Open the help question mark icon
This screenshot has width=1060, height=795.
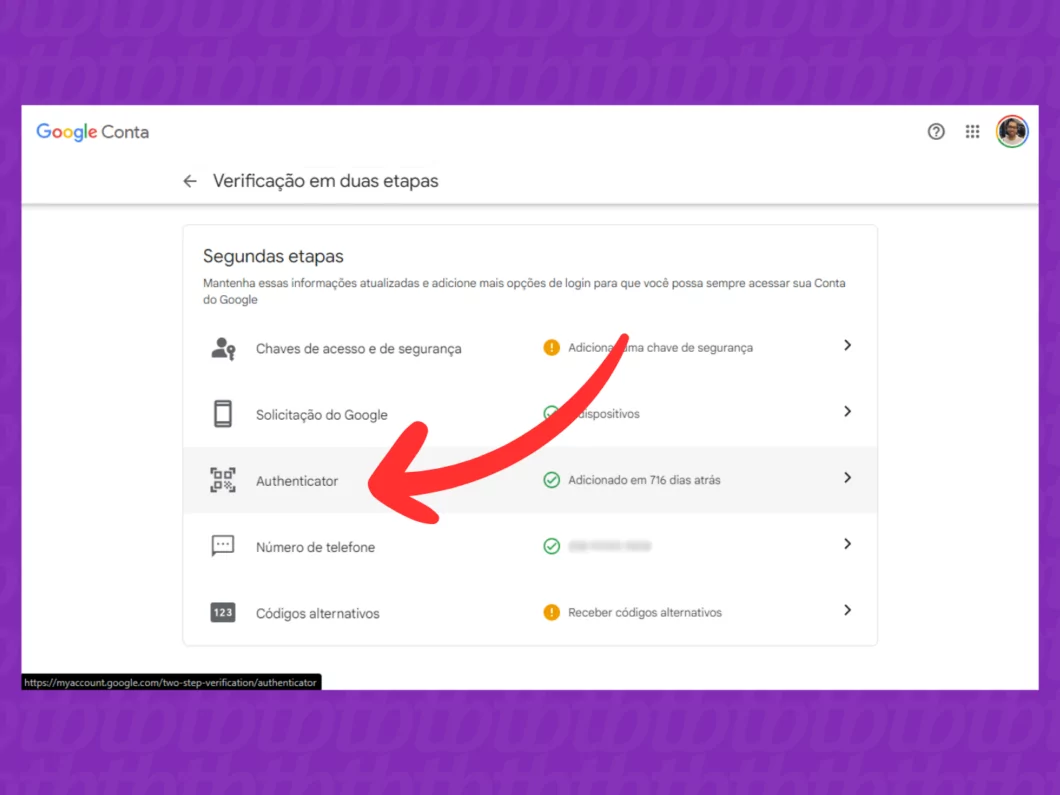pos(936,132)
